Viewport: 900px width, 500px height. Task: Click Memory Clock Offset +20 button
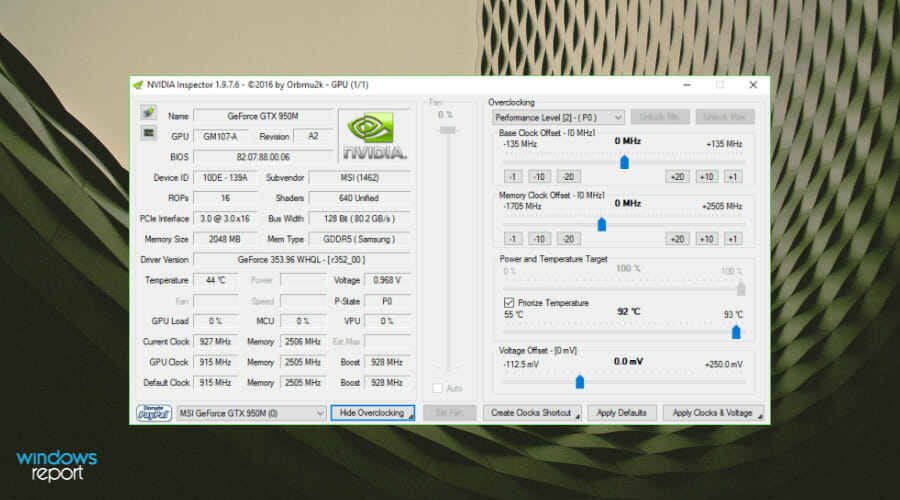click(x=677, y=239)
